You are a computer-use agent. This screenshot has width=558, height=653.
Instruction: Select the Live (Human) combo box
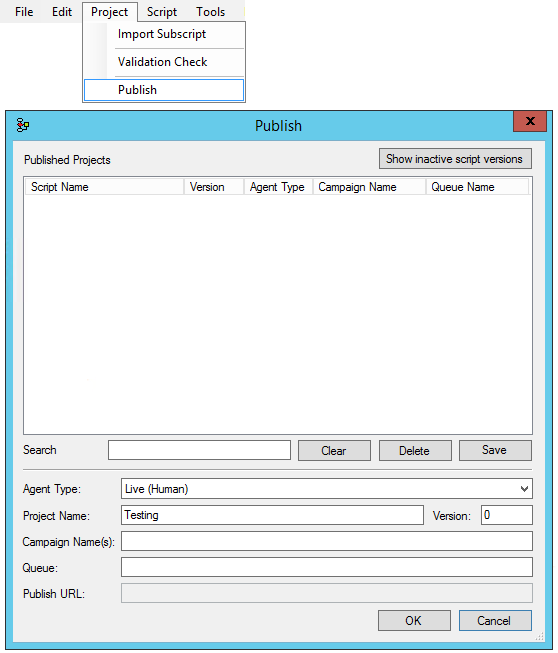click(326, 489)
